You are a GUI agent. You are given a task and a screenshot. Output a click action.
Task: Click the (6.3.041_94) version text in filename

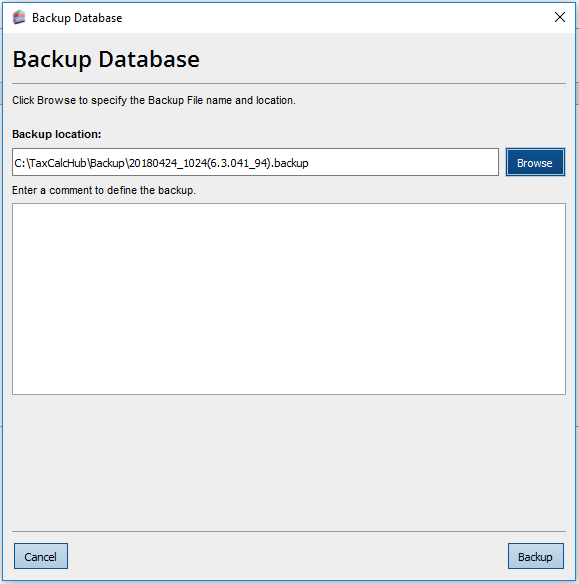(239, 163)
